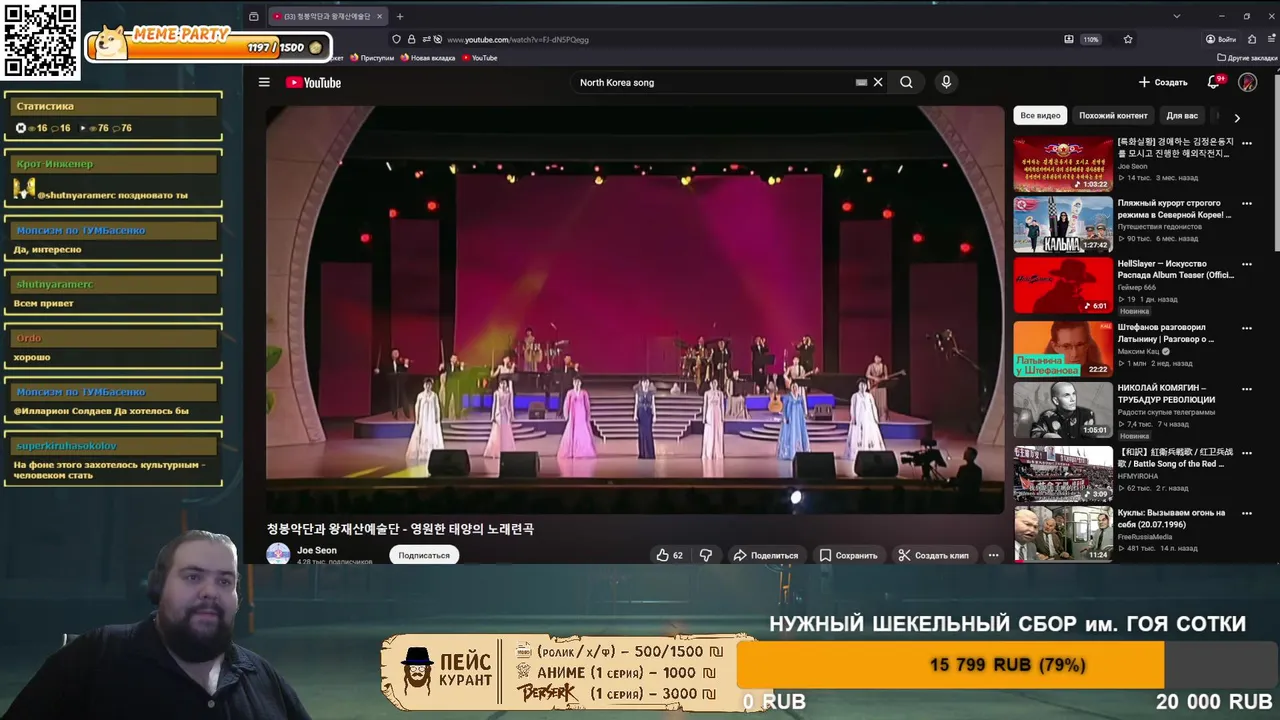Viewport: 1280px width, 720px height.
Task: Open a new browser tab with plus
Action: [x=400, y=16]
